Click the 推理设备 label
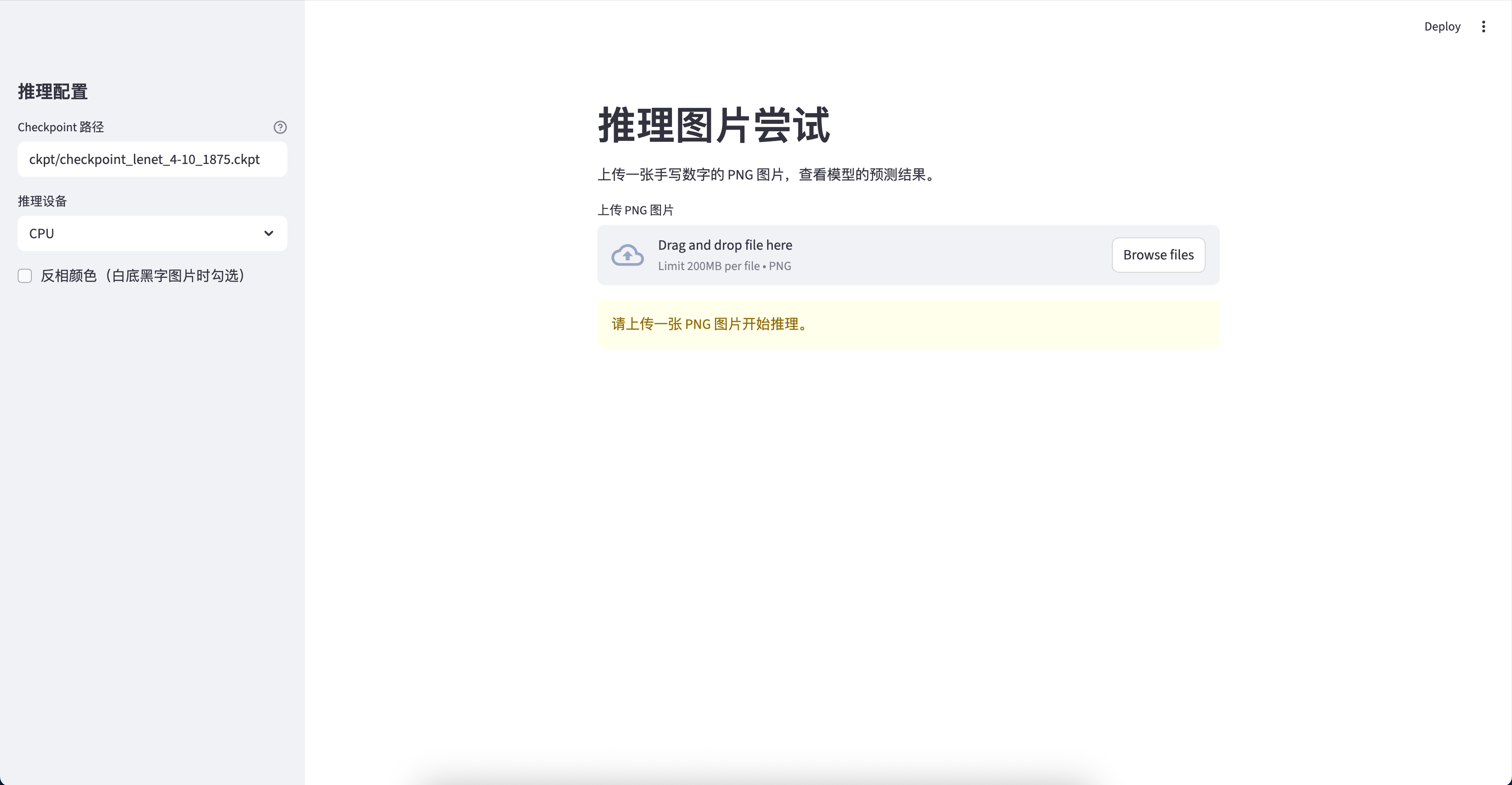The height and width of the screenshot is (785, 1512). [42, 201]
